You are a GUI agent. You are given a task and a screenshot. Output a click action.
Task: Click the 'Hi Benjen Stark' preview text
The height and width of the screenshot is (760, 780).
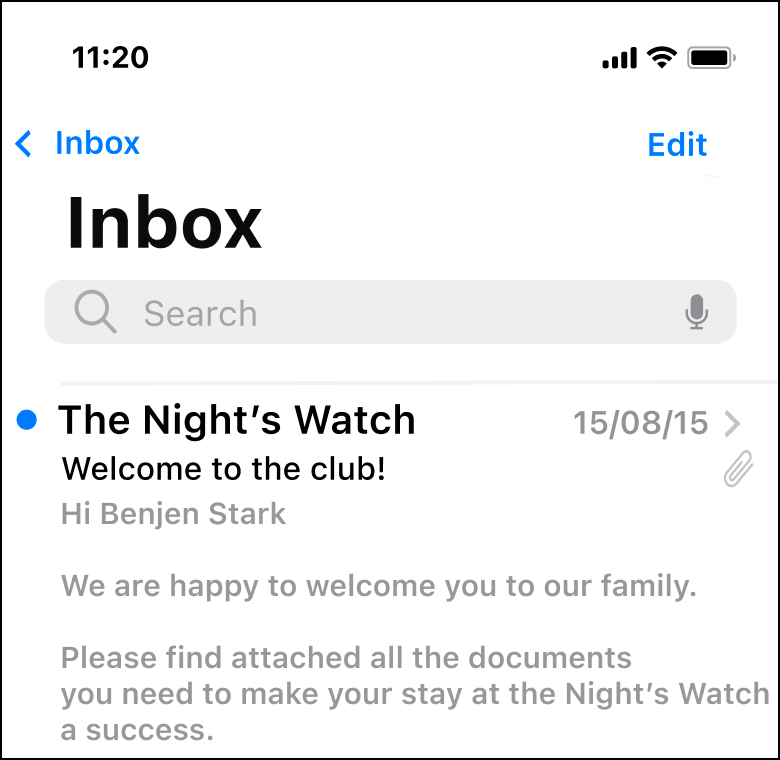coord(173,514)
